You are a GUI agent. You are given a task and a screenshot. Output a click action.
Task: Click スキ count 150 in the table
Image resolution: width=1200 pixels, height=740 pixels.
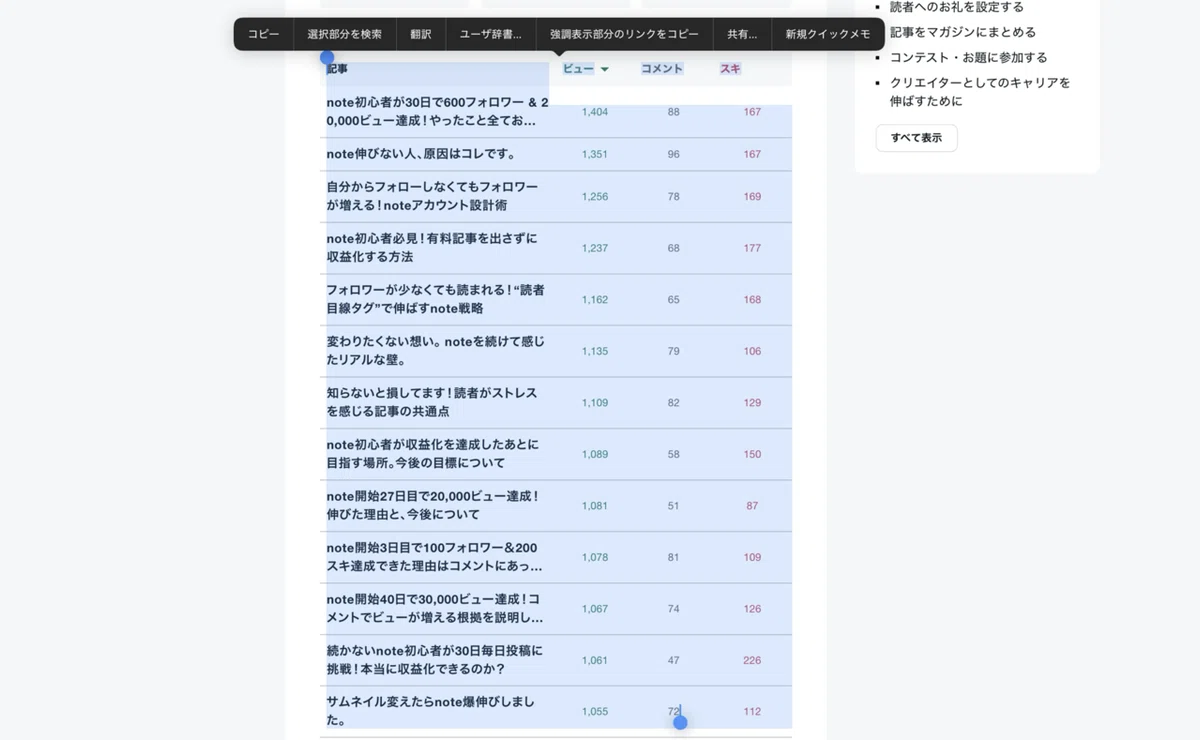(752, 454)
